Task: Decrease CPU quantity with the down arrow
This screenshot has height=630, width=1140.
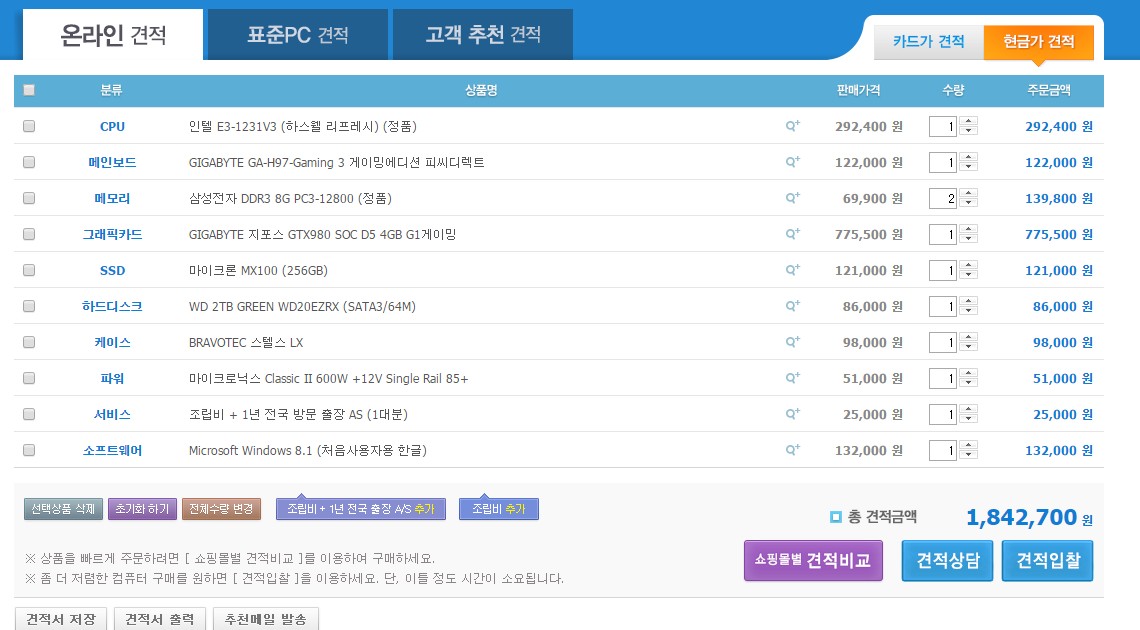Action: tap(968, 132)
